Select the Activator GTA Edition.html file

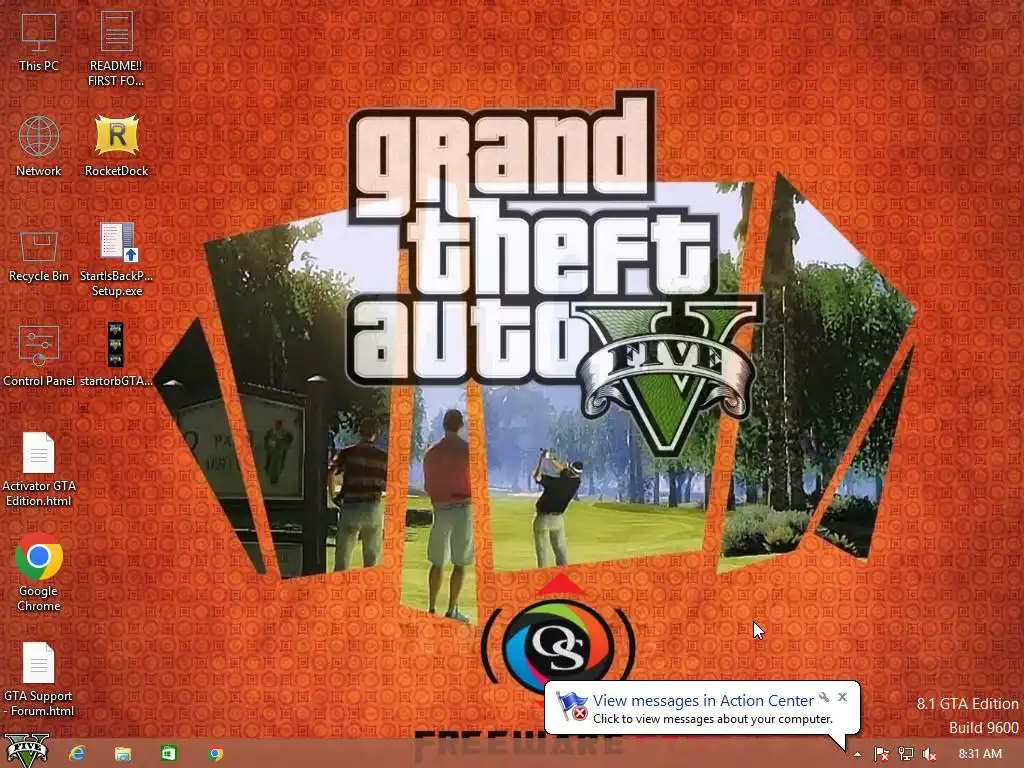click(x=39, y=470)
